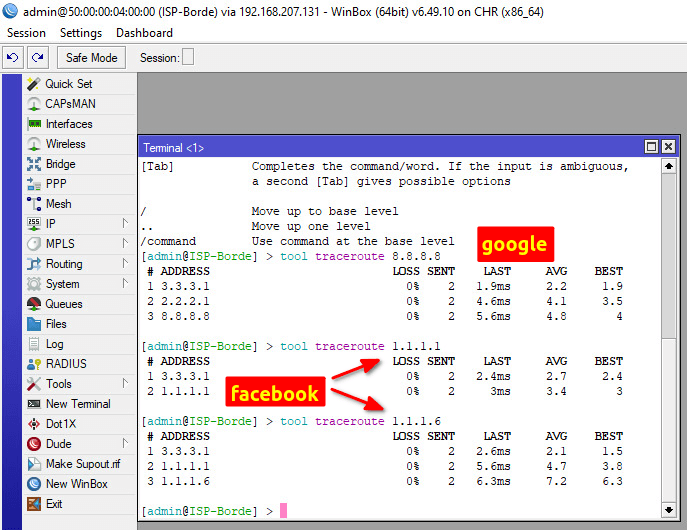This screenshot has width=687, height=530.
Task: Open the Session menu
Action: (26, 33)
